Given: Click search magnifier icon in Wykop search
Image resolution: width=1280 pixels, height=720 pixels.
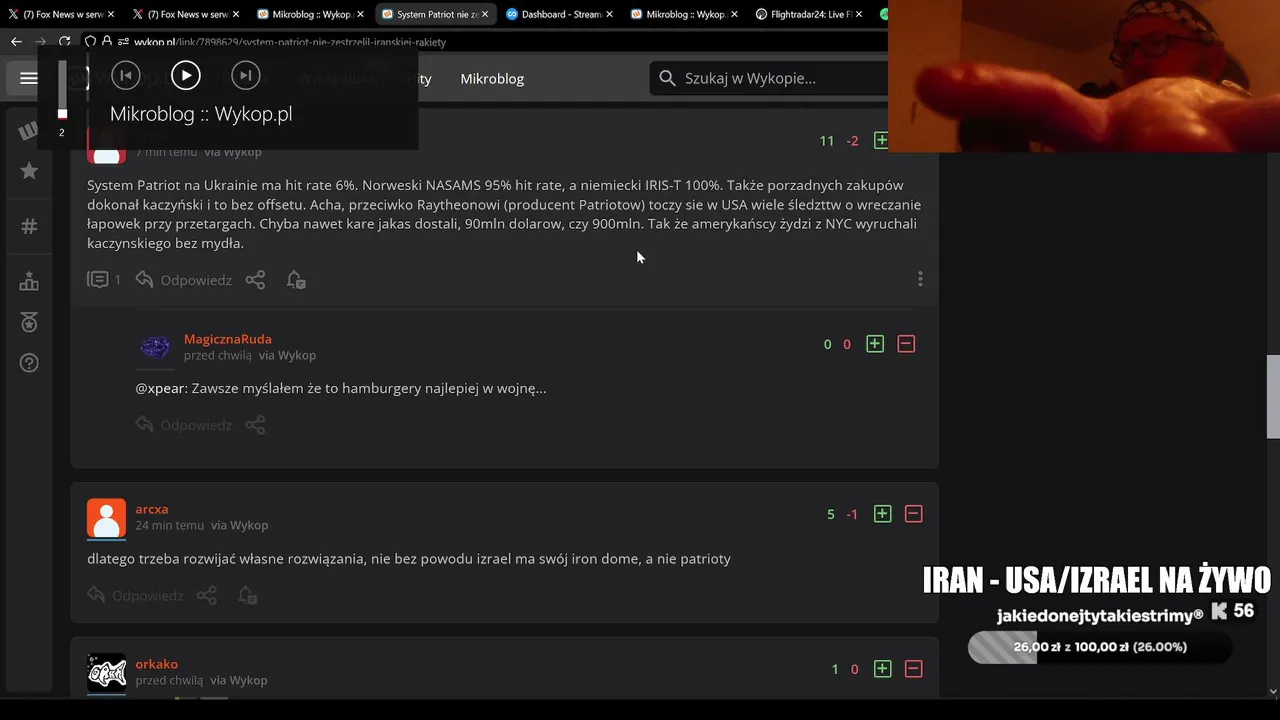Looking at the screenshot, I should [x=666, y=78].
